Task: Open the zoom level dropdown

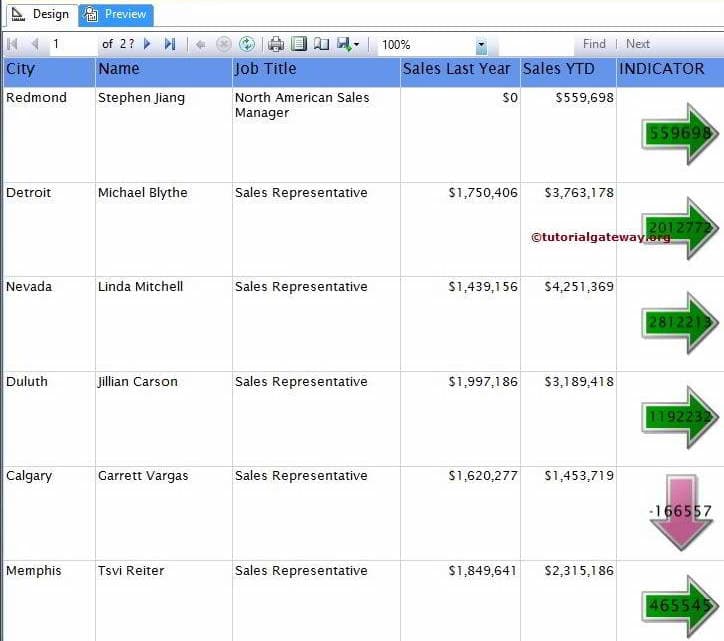Action: coord(481,45)
